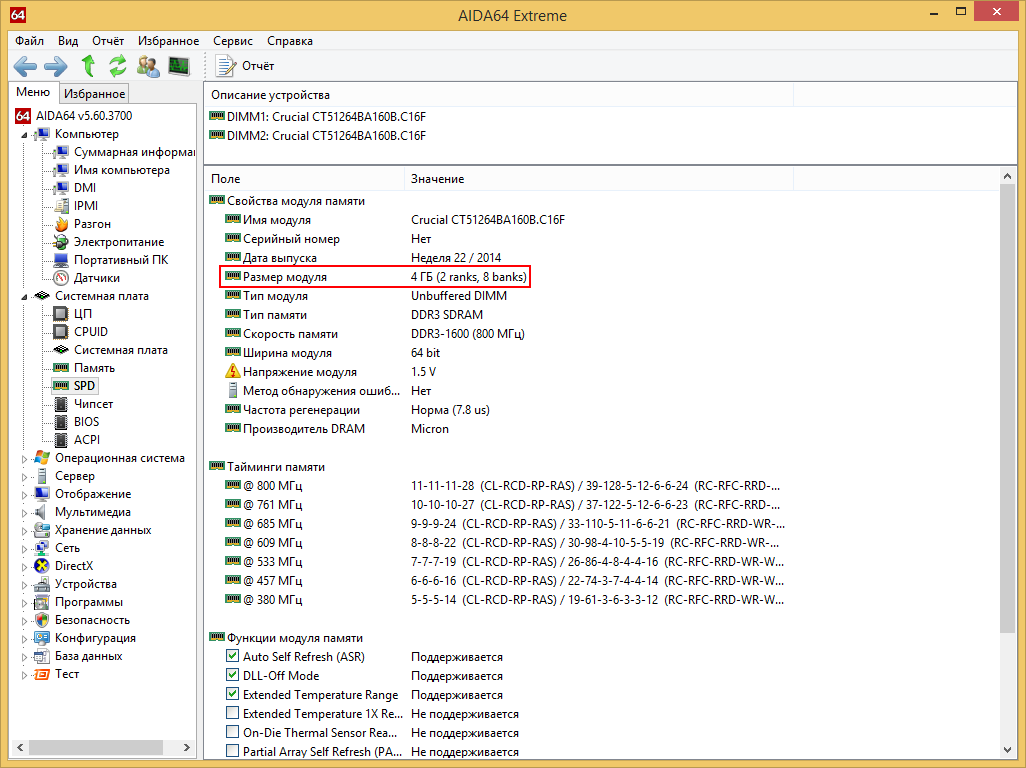Click right arrow of sidebar horizontal scrollbar
Screen dimensions: 1026x768
point(186,747)
